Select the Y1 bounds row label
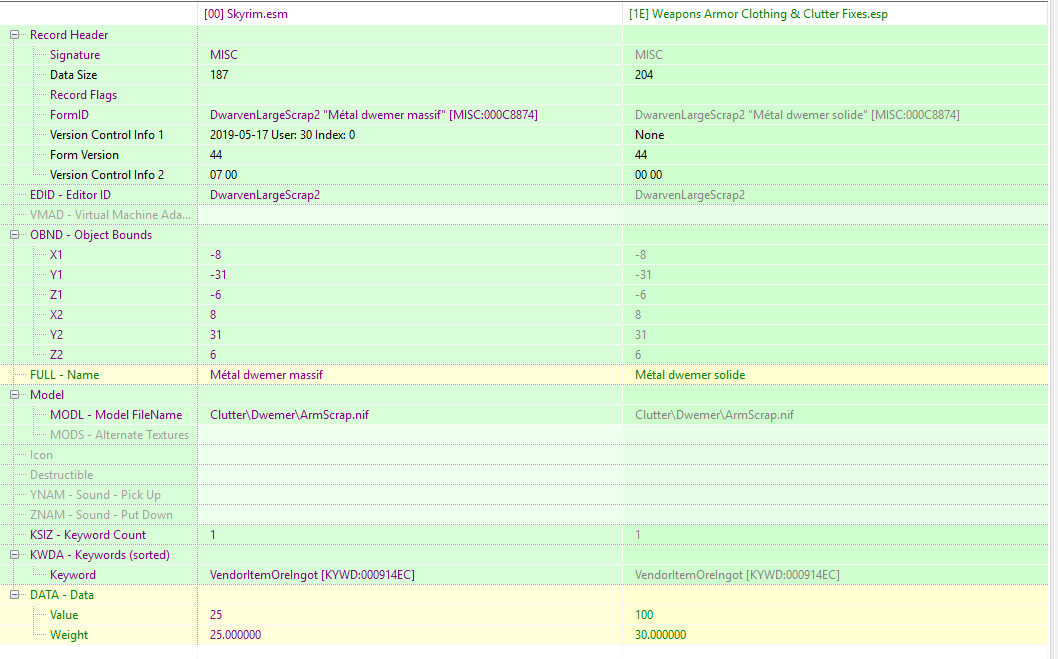Image resolution: width=1058 pixels, height=659 pixels. tap(56, 275)
